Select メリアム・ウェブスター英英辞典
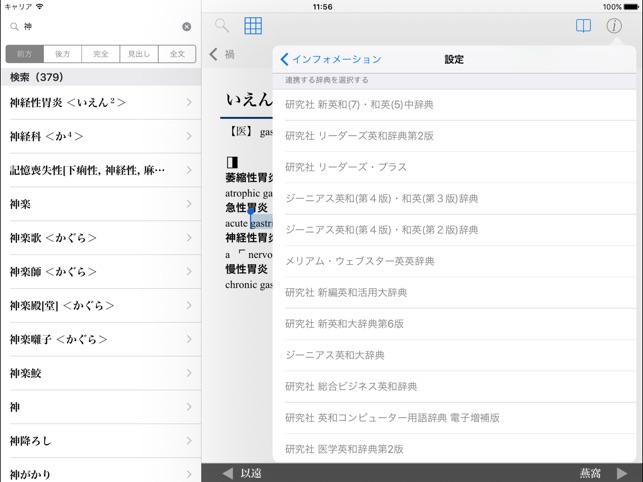The image size is (643, 482). [x=454, y=261]
